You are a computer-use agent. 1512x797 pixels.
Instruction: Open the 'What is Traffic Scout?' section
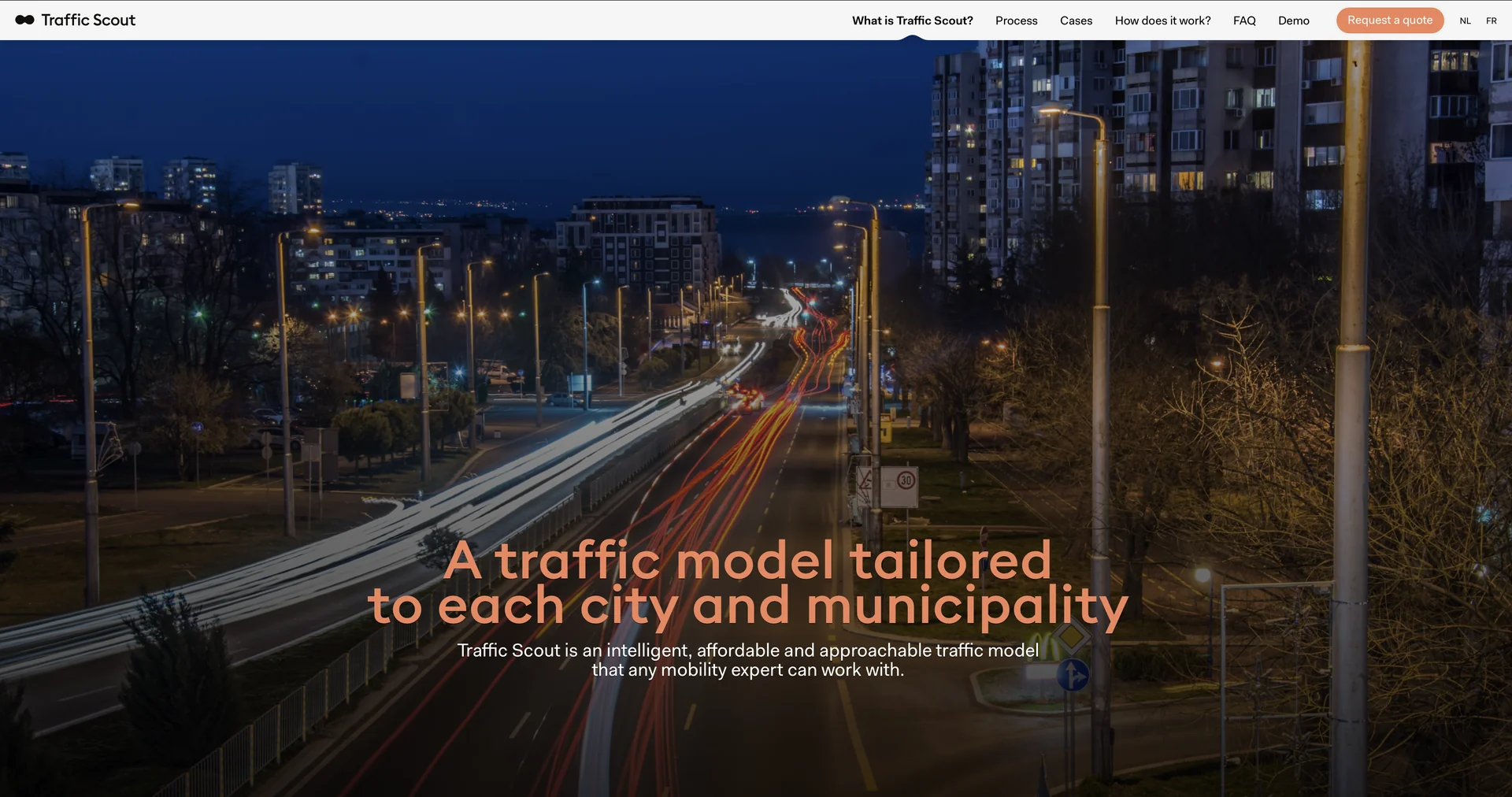[912, 20]
